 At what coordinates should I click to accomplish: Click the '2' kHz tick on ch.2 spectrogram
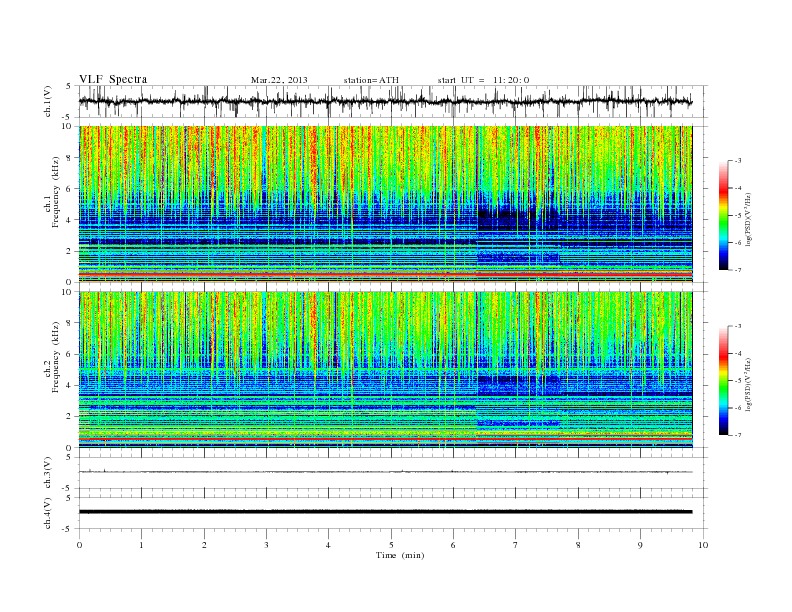(69, 417)
